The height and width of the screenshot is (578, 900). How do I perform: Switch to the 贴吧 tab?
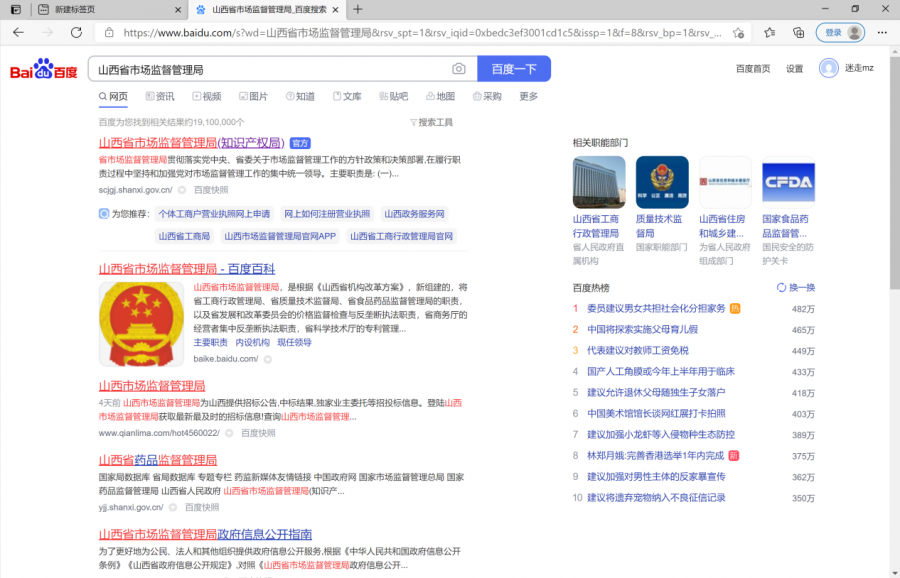click(394, 96)
